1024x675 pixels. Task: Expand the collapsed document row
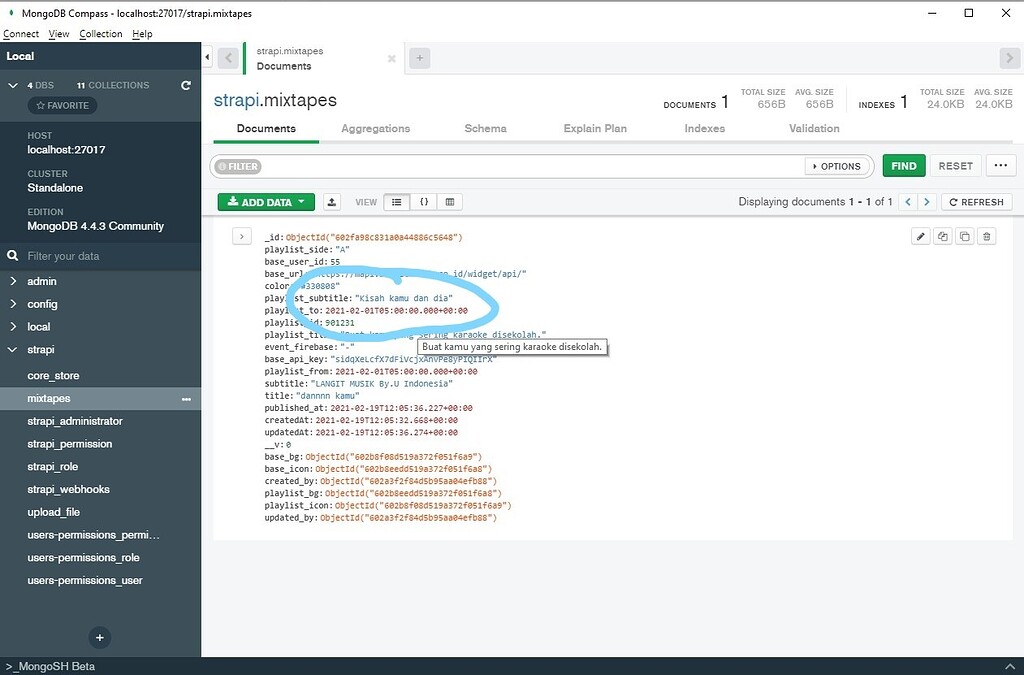(x=240, y=236)
